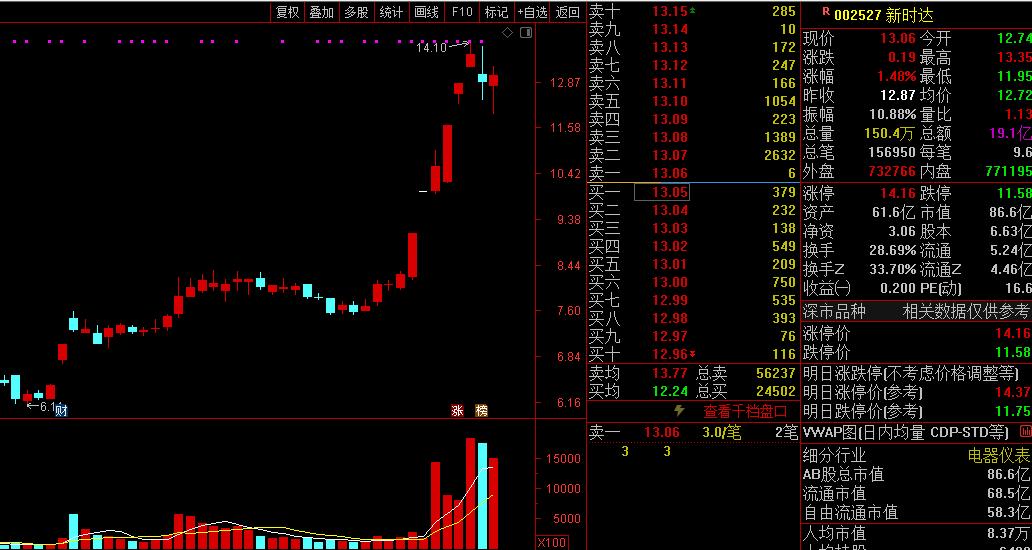Open VWAP图(日内均量 CDP-STD等) row
Viewport: 1032px width, 550px height.
click(x=916, y=432)
